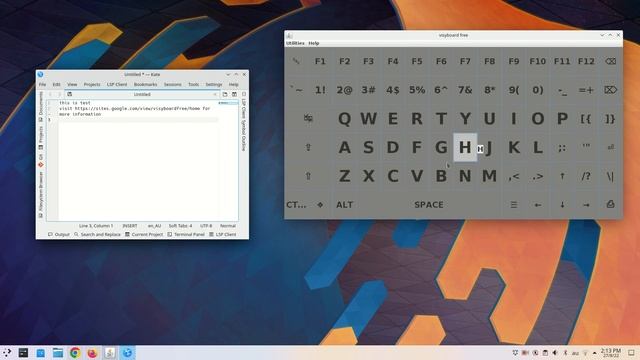This screenshot has width=640, height=360.
Task: Open the UTF-8 encoding dropdown
Action: pos(206,226)
